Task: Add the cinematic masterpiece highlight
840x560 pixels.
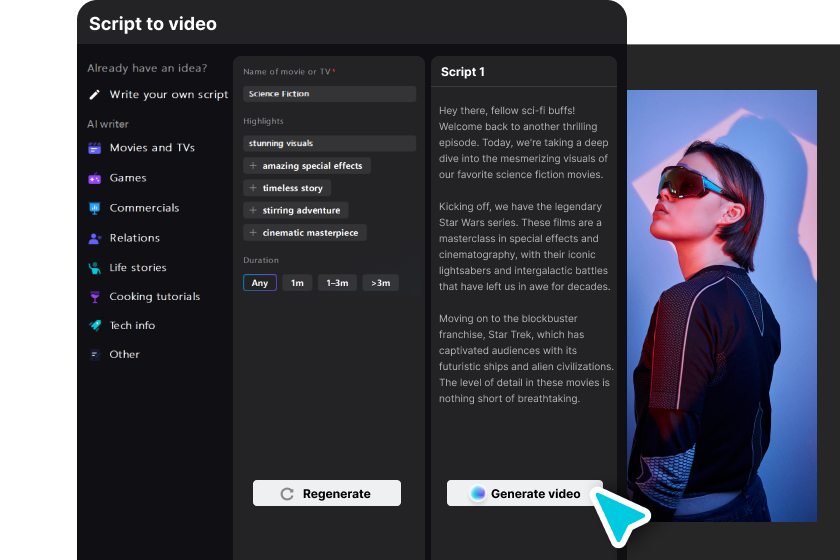Action: (305, 233)
